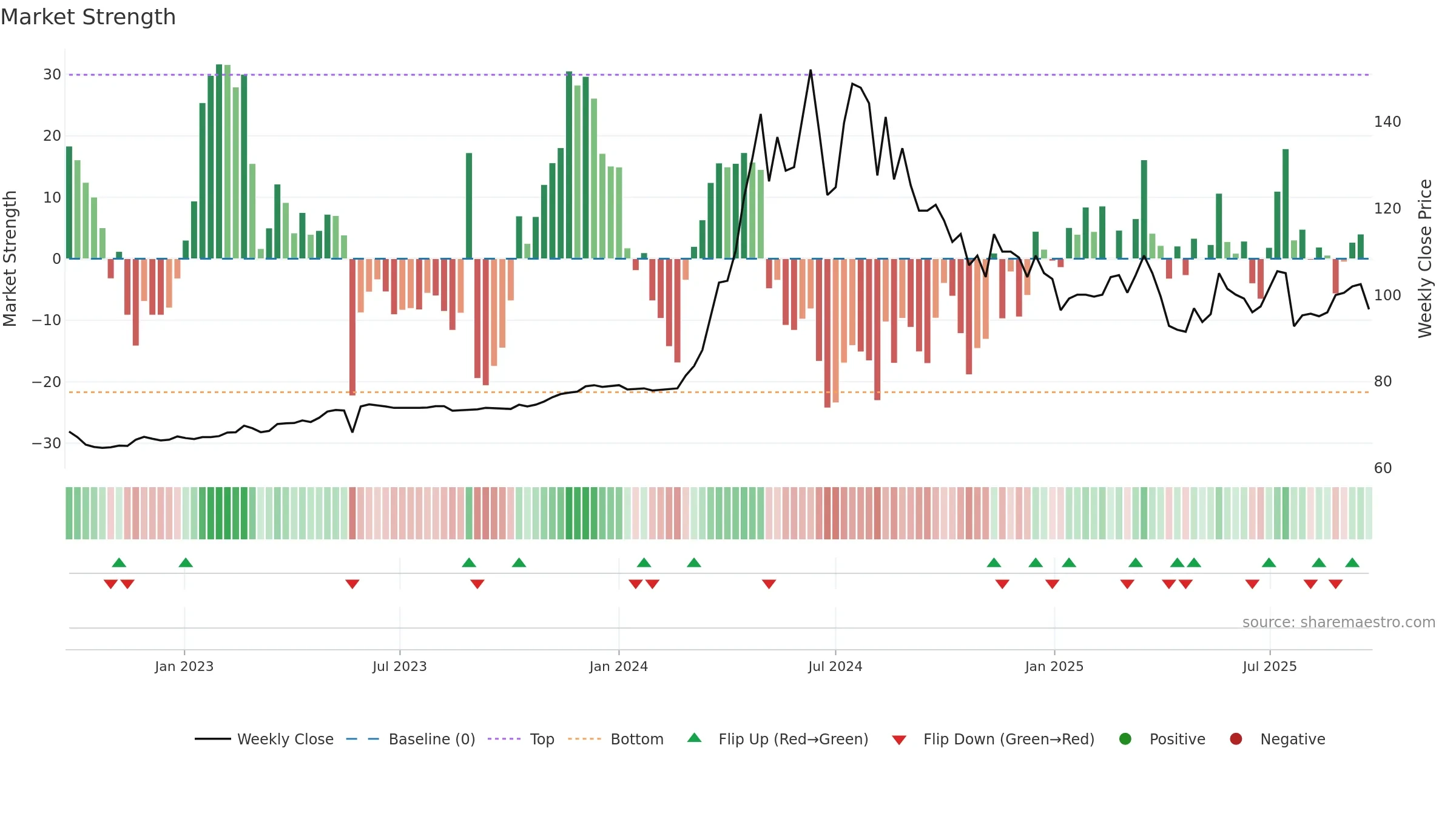
Task: Click the 30 left-axis tick label
Action: (52, 75)
